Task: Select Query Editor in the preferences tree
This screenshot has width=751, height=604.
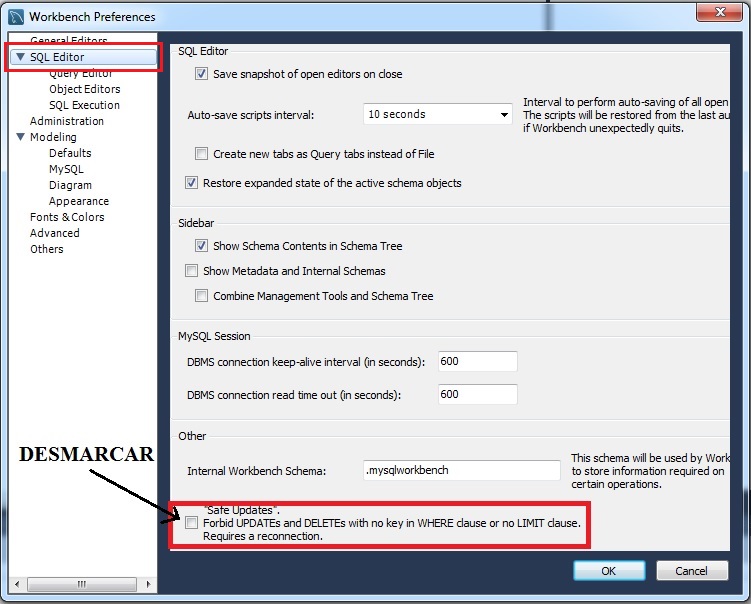Action: [x=80, y=74]
